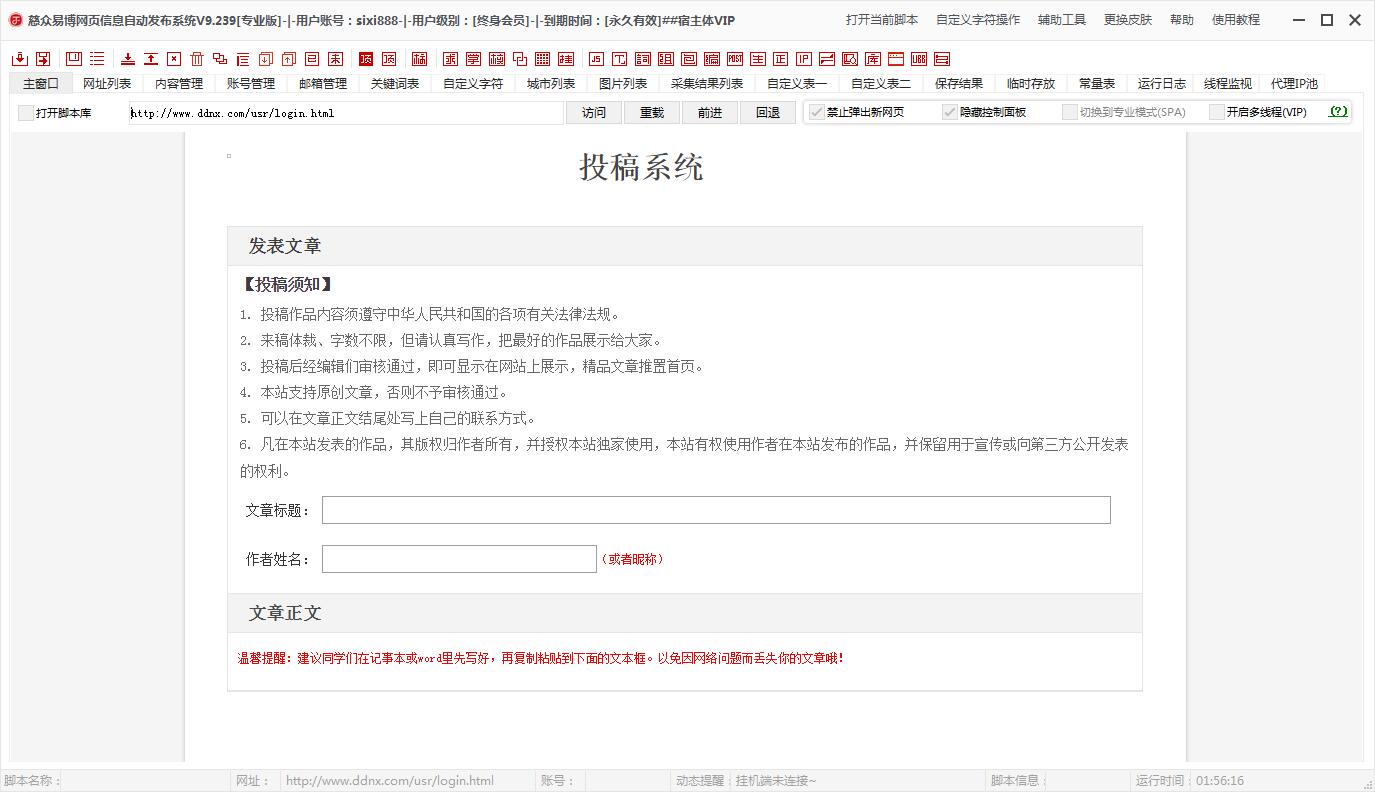Open the 打开当前脚本 menu

click(882, 20)
